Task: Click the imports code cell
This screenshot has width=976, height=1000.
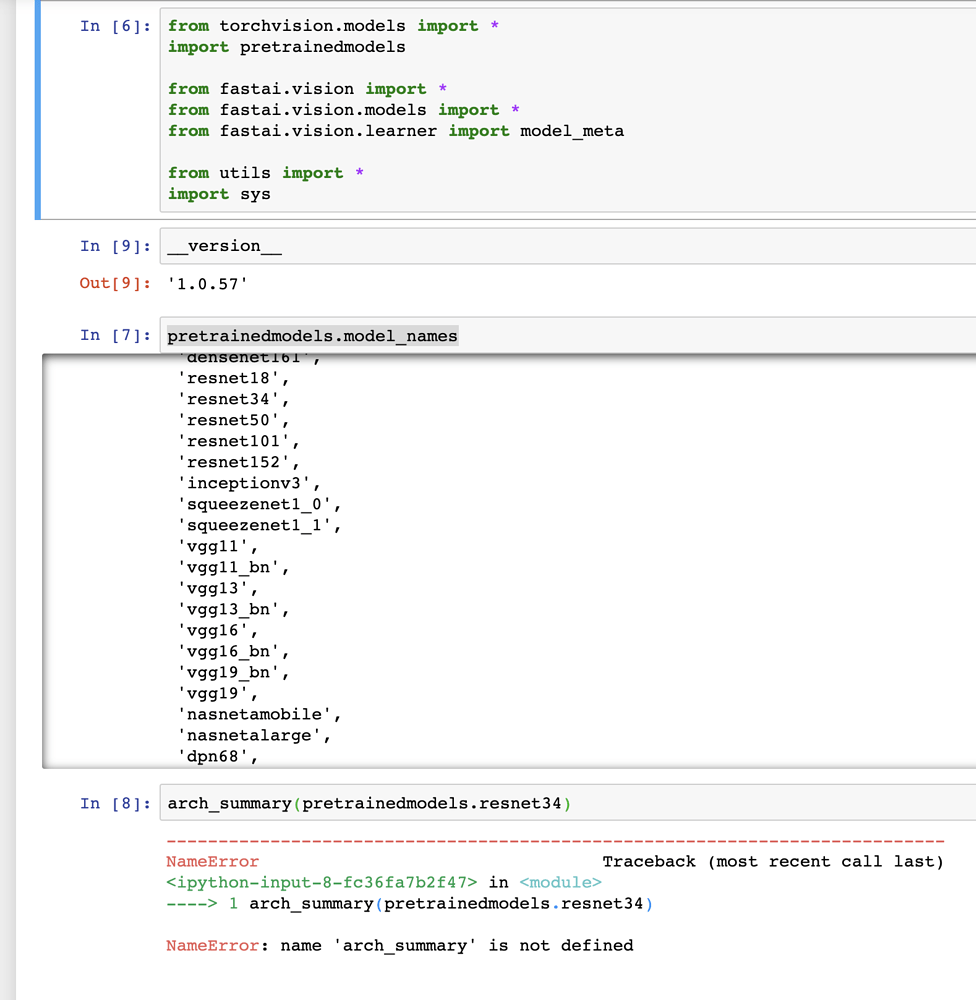Action: (400, 110)
